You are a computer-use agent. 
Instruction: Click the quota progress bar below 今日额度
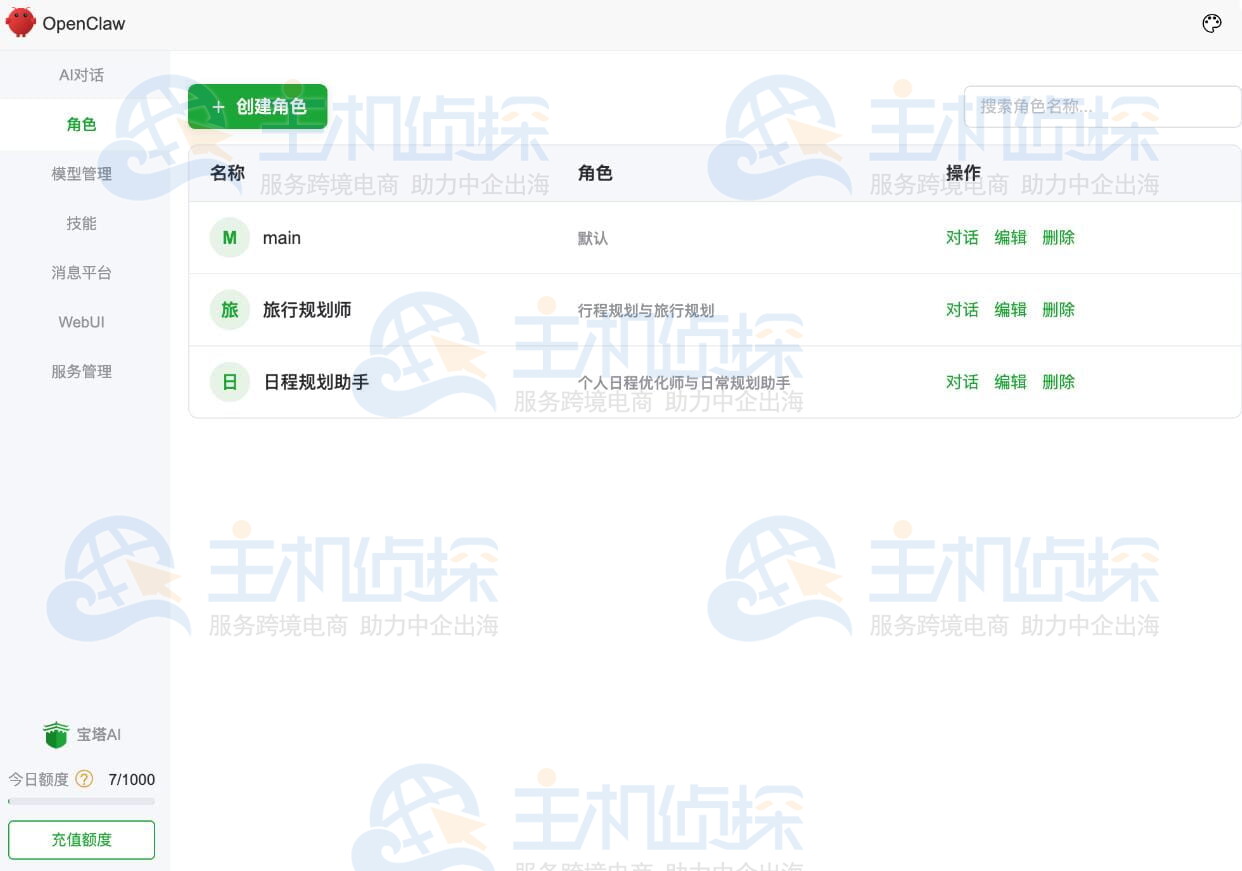81,802
